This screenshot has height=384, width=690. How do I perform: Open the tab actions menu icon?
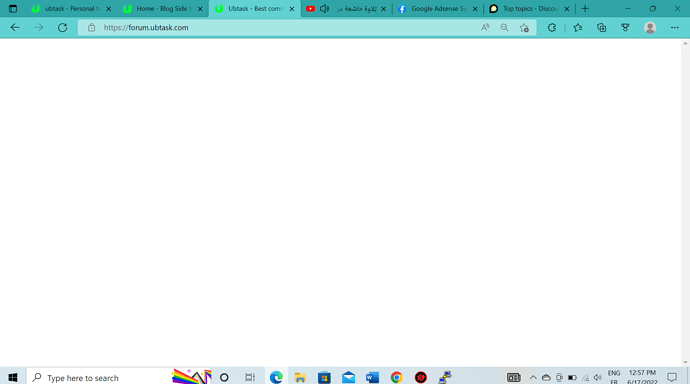click(13, 8)
